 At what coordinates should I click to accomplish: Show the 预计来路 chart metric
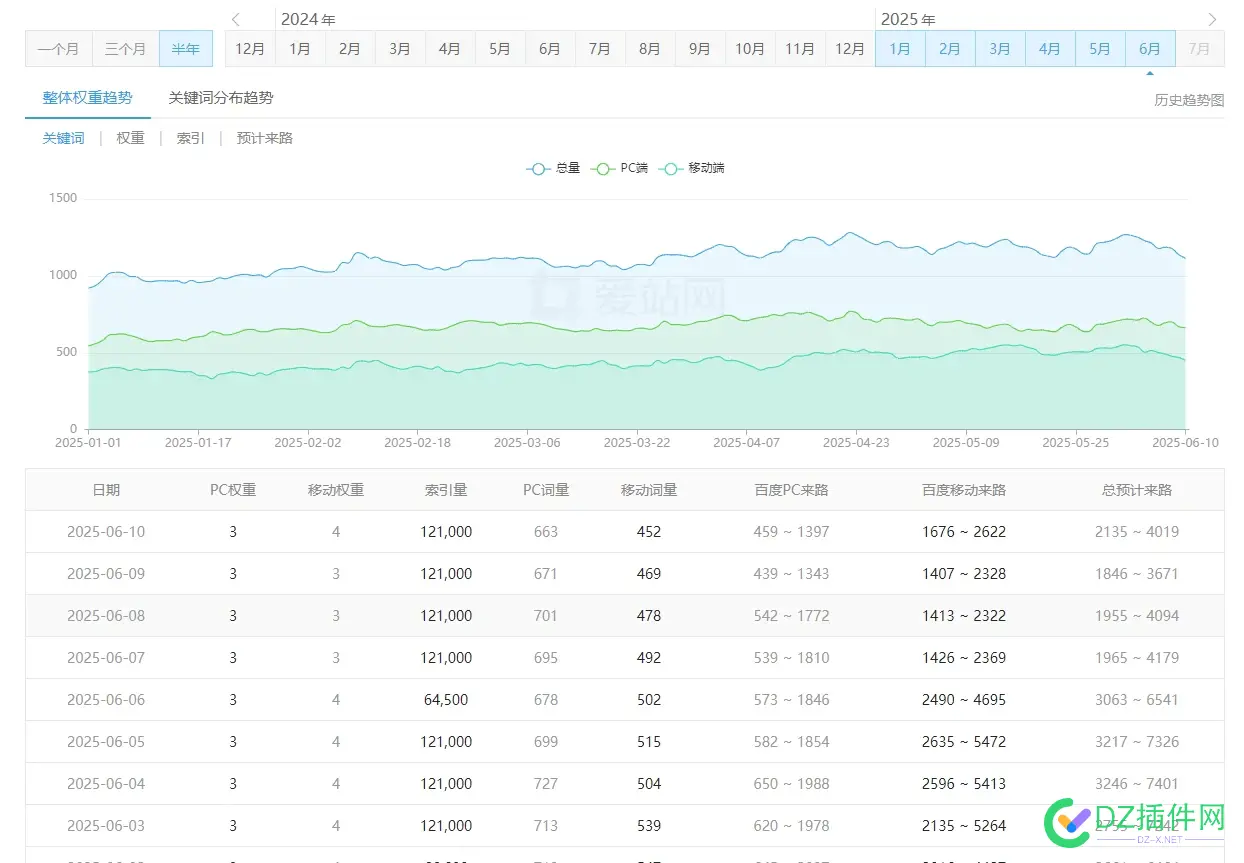coord(264,138)
